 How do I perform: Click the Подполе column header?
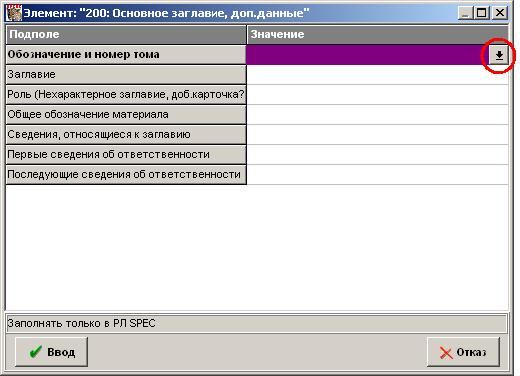point(126,34)
